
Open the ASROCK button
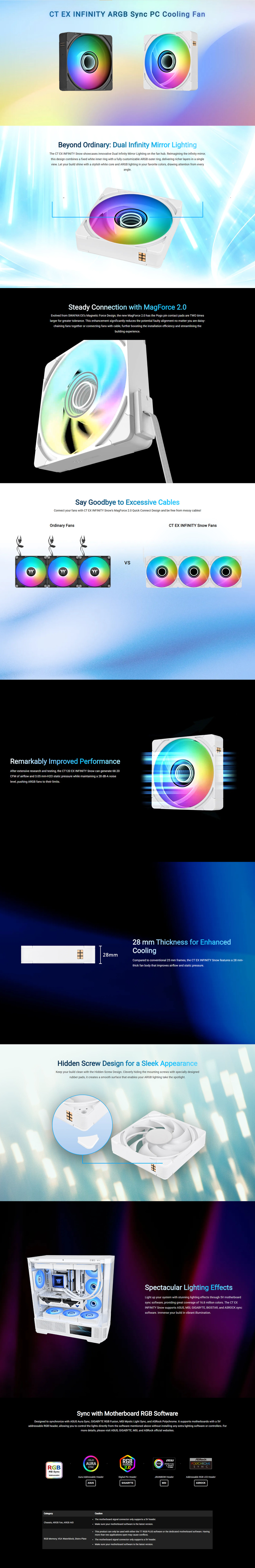pos(201,1483)
